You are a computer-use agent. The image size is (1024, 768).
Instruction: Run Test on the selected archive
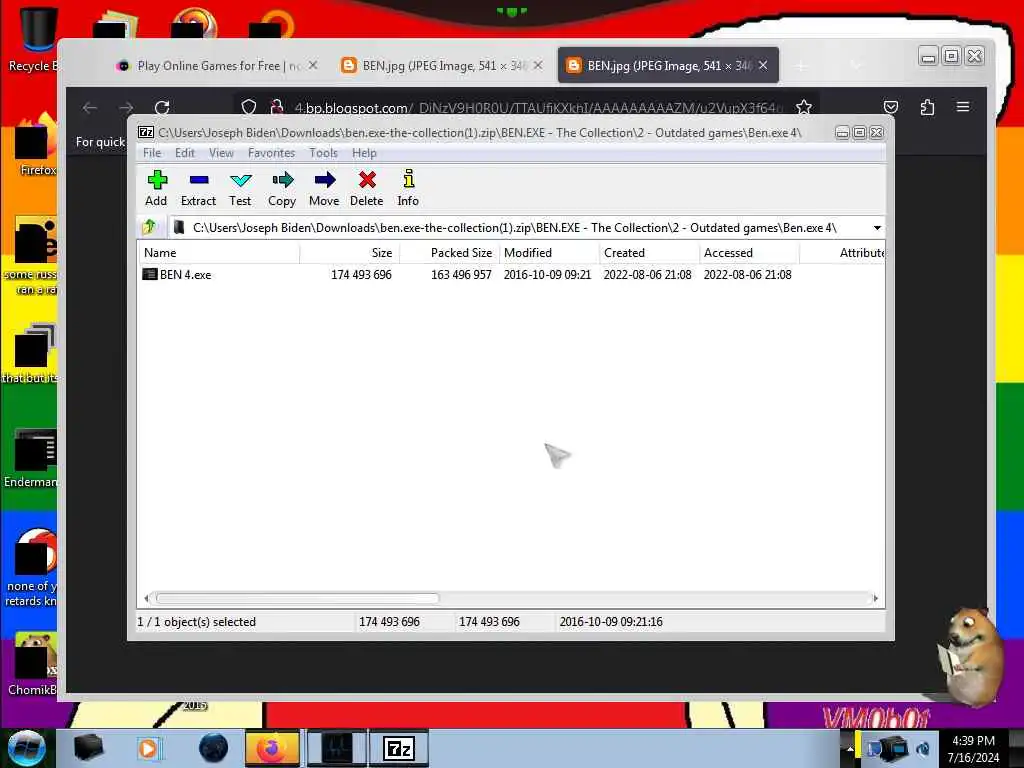tap(240, 189)
